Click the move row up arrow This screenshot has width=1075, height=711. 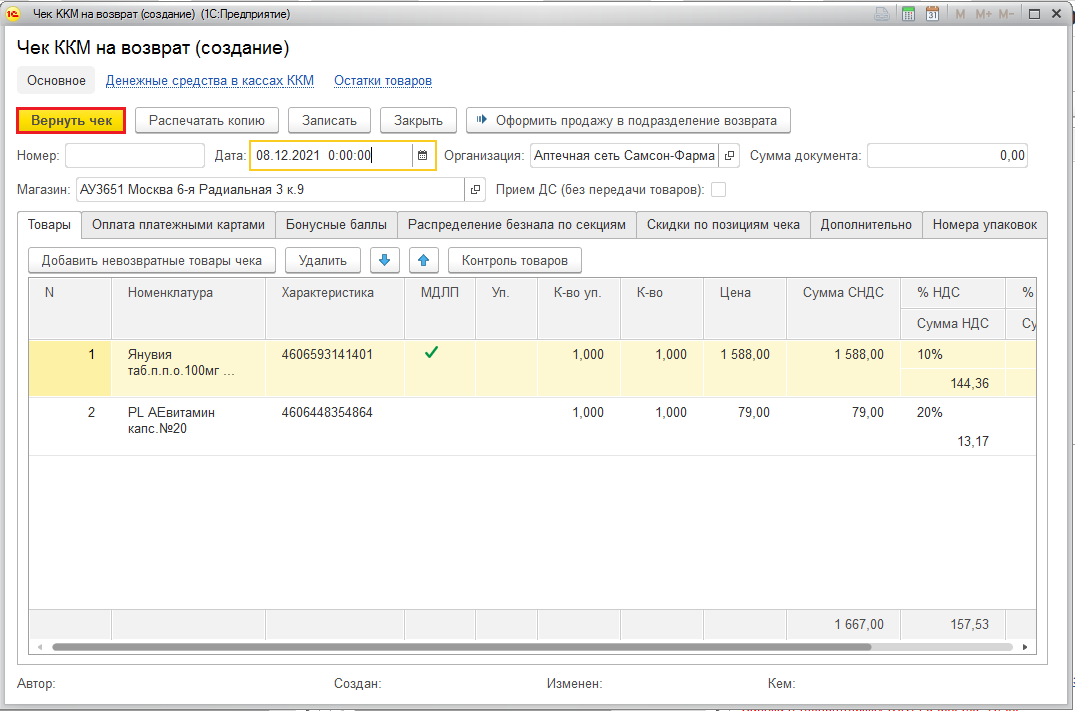click(423, 261)
